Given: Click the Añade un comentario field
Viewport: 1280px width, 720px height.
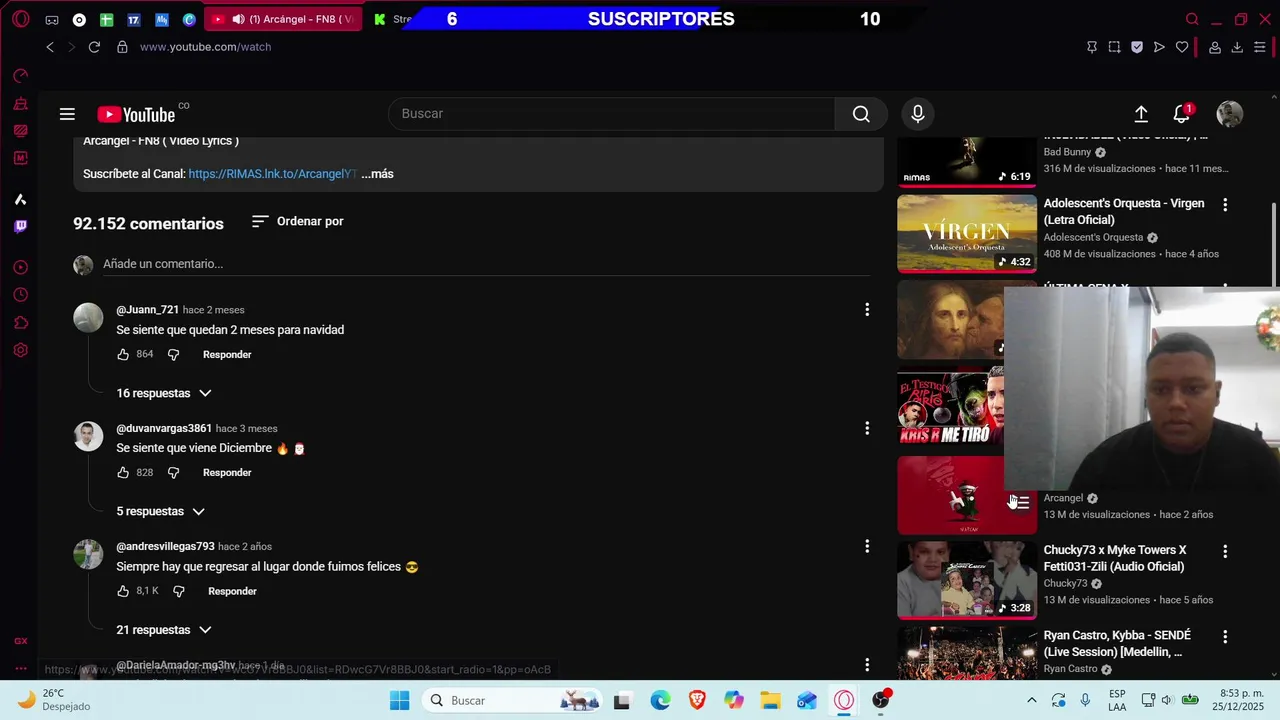Looking at the screenshot, I should (486, 264).
